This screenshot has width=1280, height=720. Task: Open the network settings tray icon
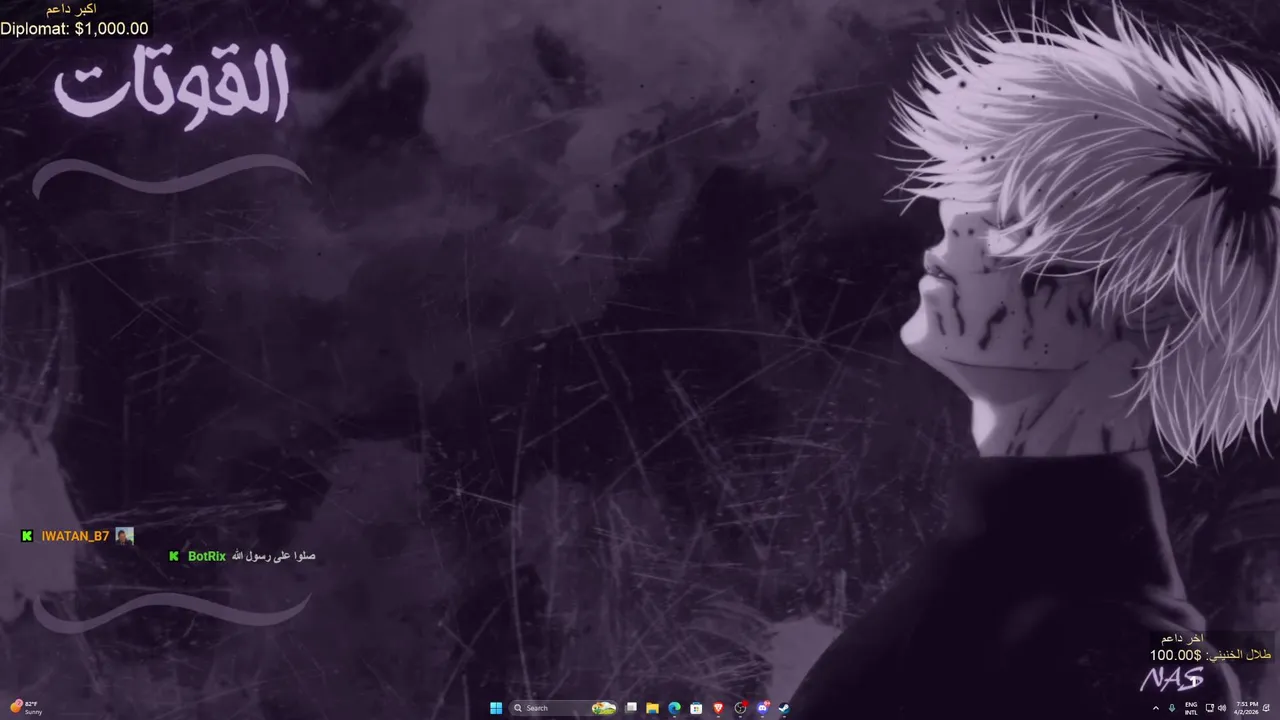(1210, 708)
